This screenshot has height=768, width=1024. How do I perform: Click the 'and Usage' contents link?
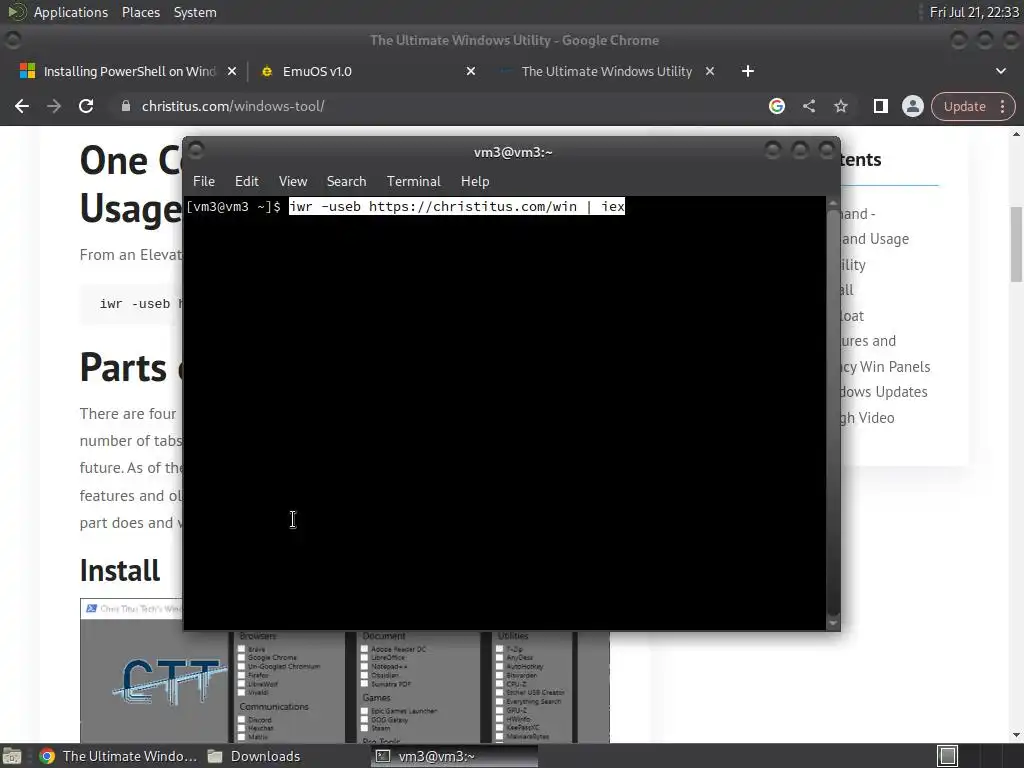875,239
